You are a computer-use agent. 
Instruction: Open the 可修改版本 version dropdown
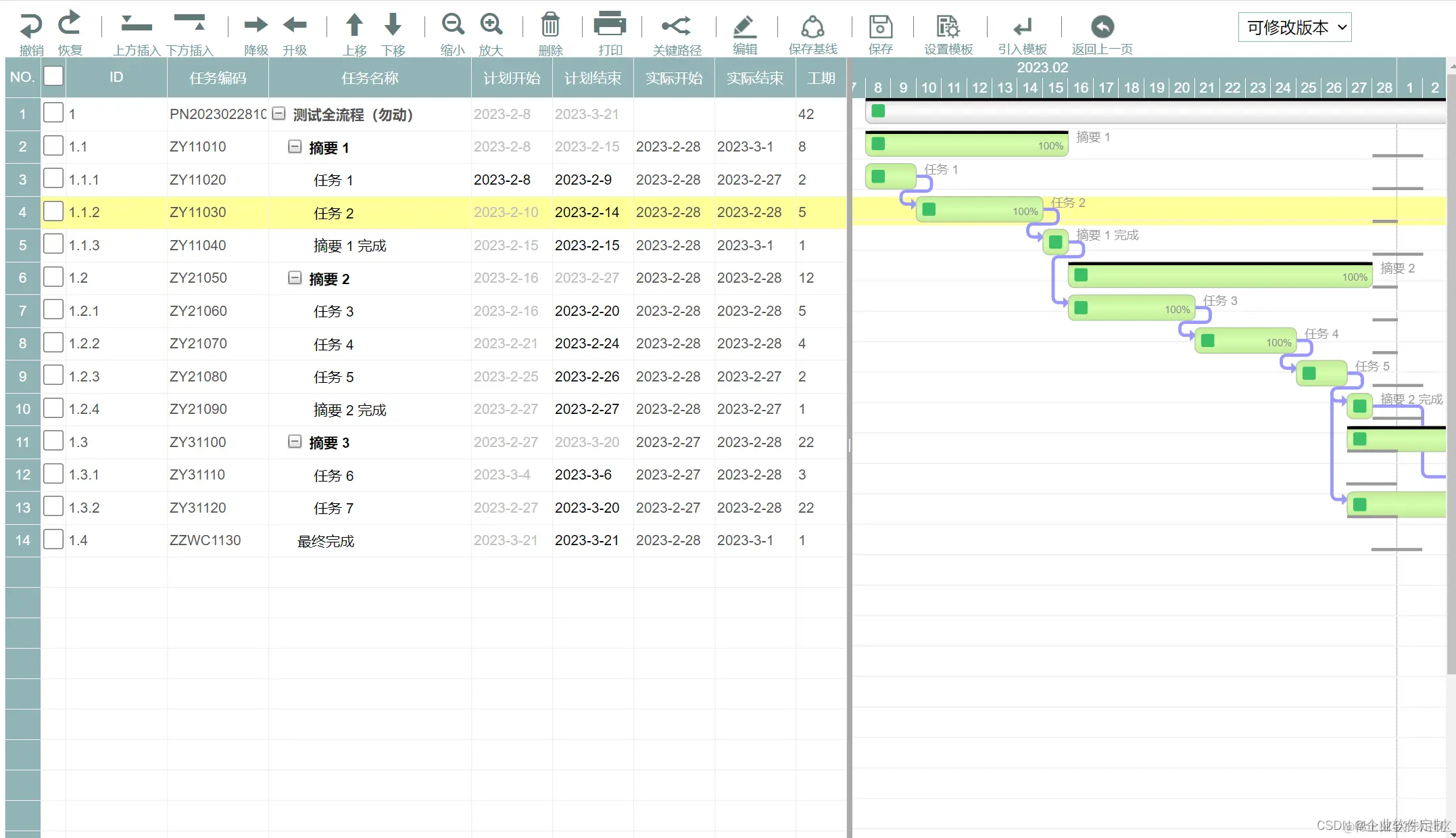1294,27
